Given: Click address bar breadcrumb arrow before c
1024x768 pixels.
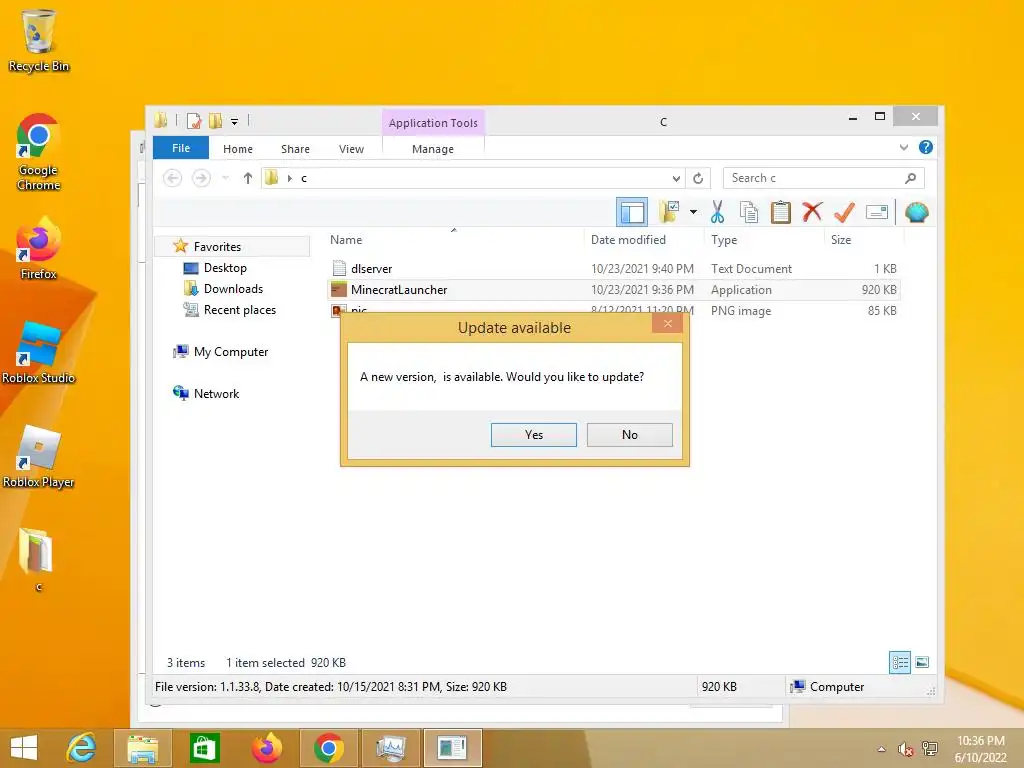Looking at the screenshot, I should tap(289, 178).
